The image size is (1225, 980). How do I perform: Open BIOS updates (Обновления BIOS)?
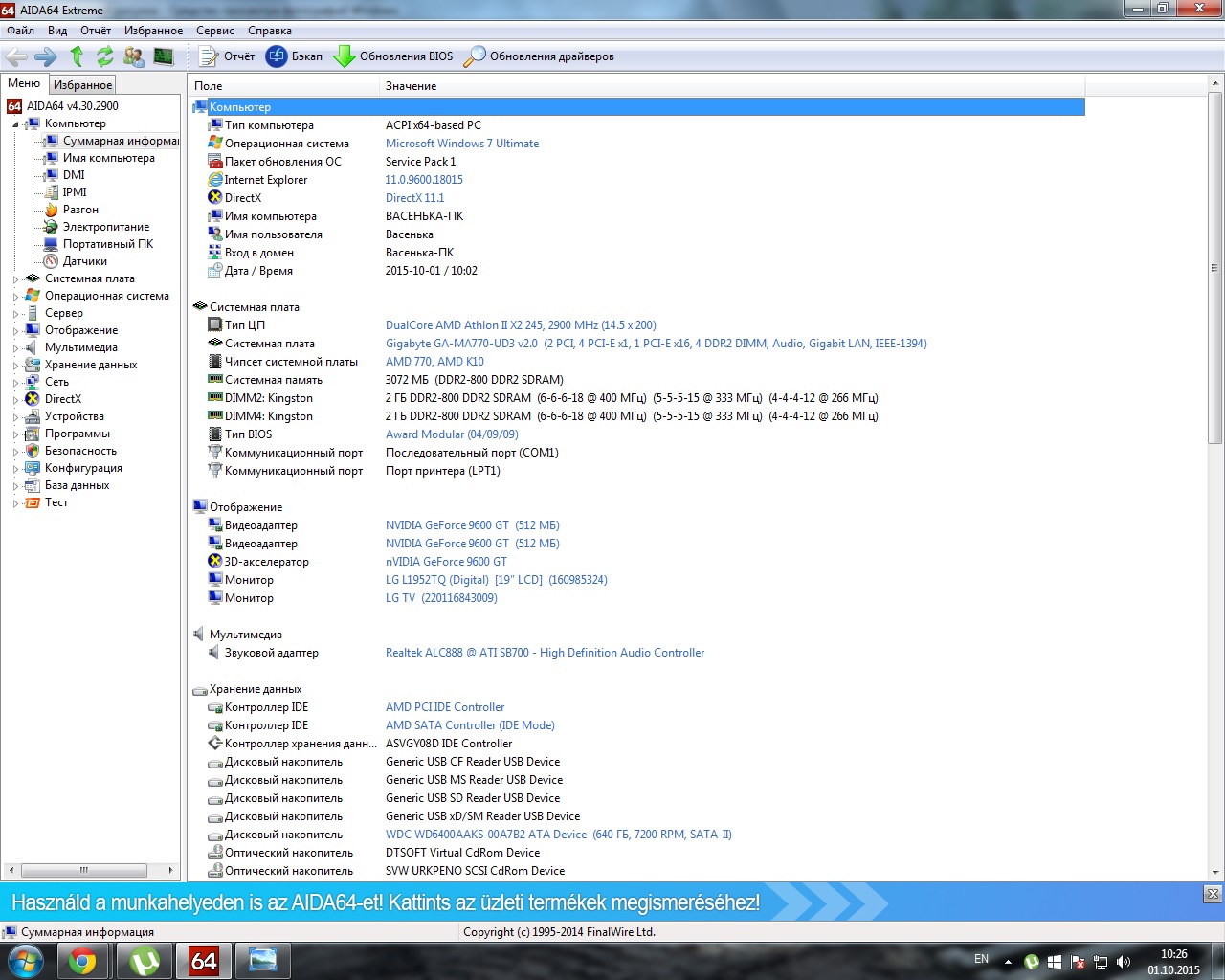click(x=393, y=56)
